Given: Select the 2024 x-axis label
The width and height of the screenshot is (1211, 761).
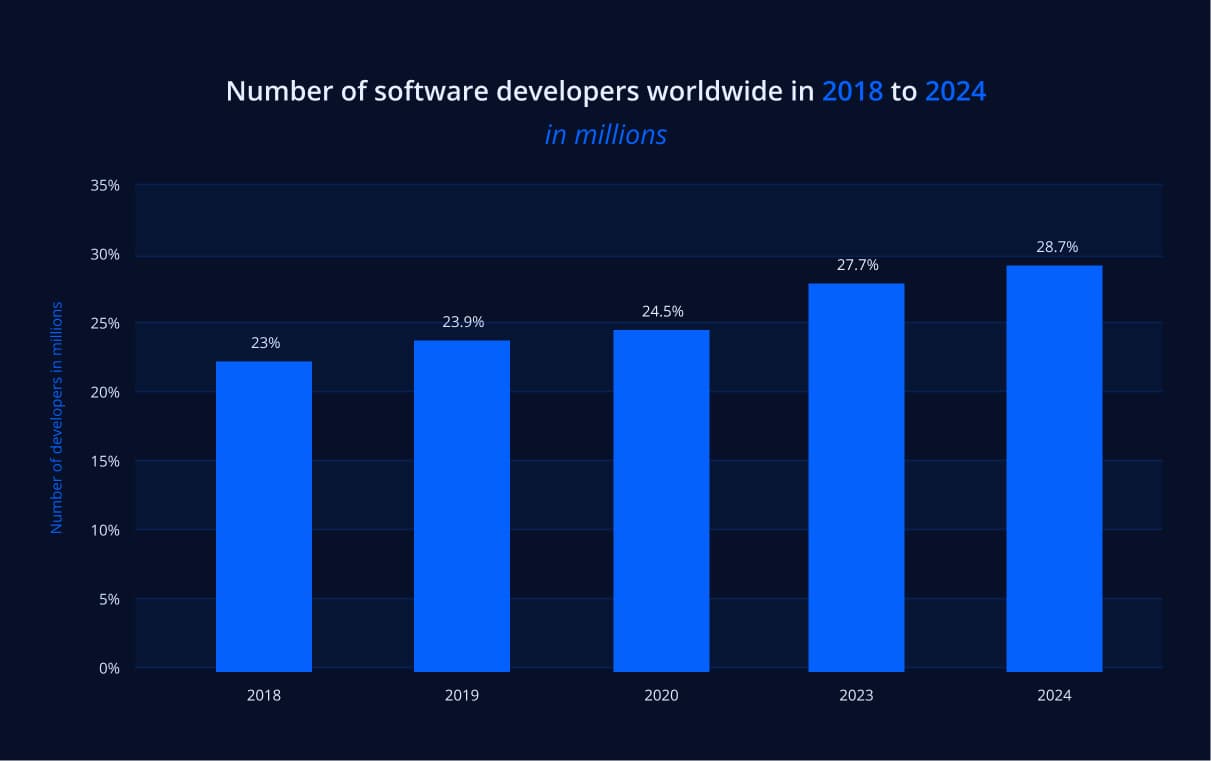Looking at the screenshot, I should 1055,695.
